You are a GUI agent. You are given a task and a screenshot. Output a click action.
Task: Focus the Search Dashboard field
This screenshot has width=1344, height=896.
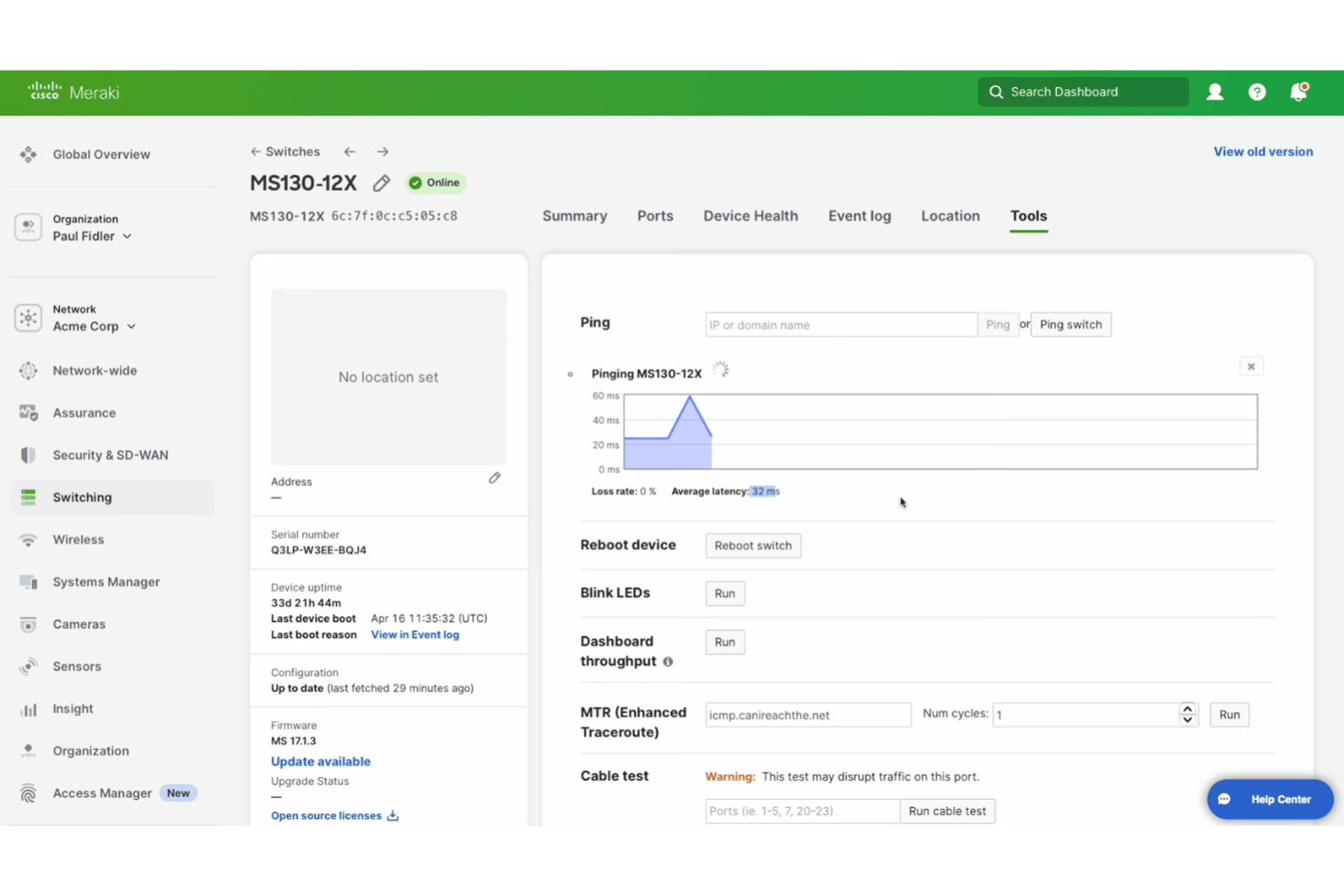(1082, 92)
